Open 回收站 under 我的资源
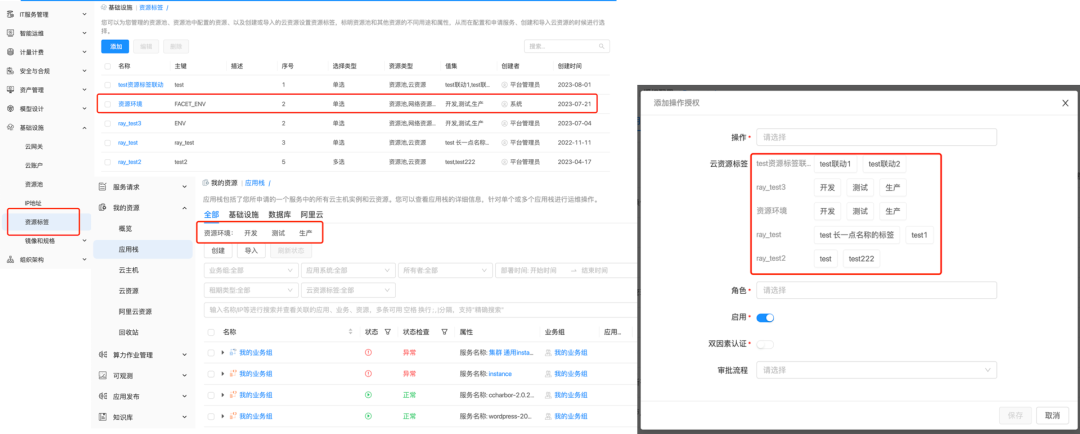Image resolution: width=1080 pixels, height=434 pixels. tap(128, 332)
